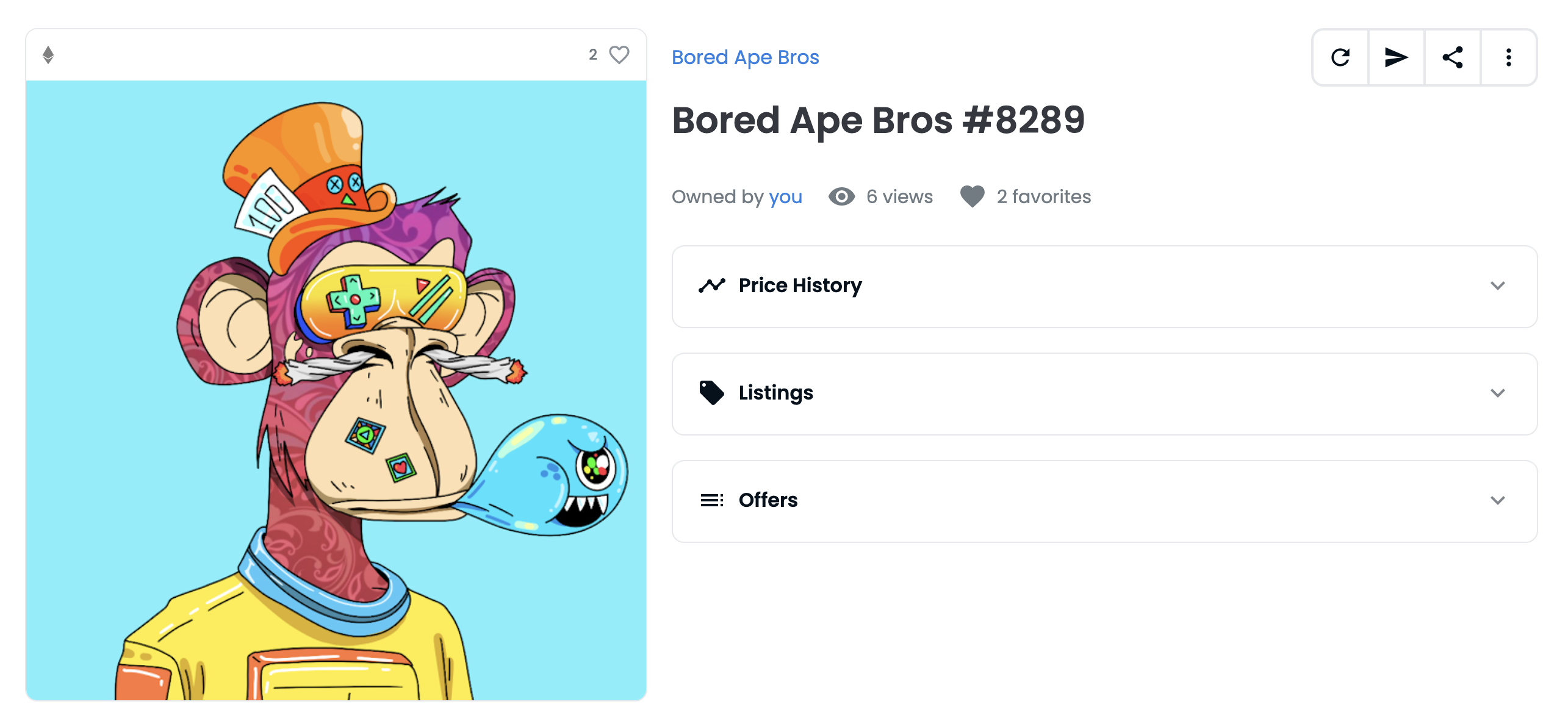Click the 2 favorites text
Screen dimensions: 1568x721
(x=1043, y=196)
